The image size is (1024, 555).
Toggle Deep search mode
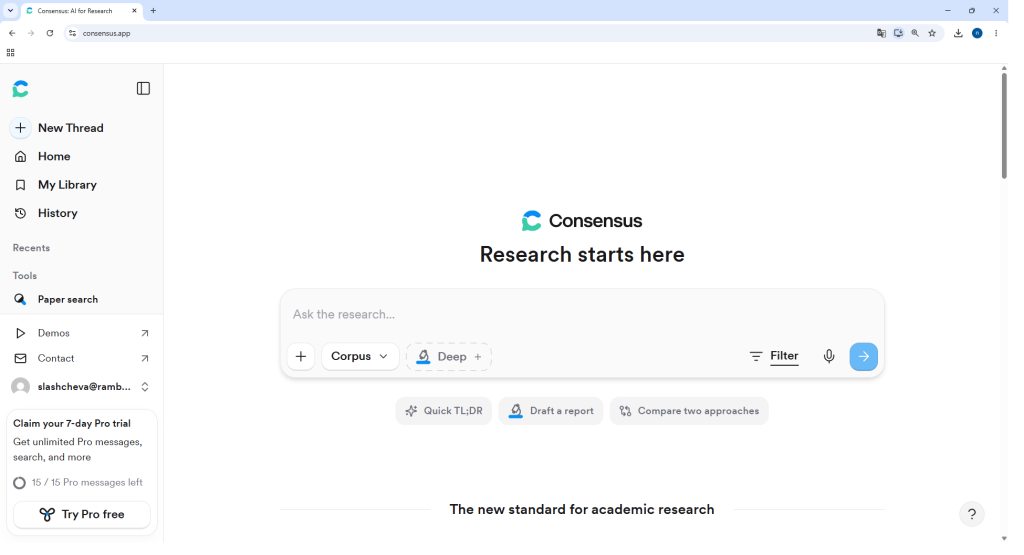449,357
